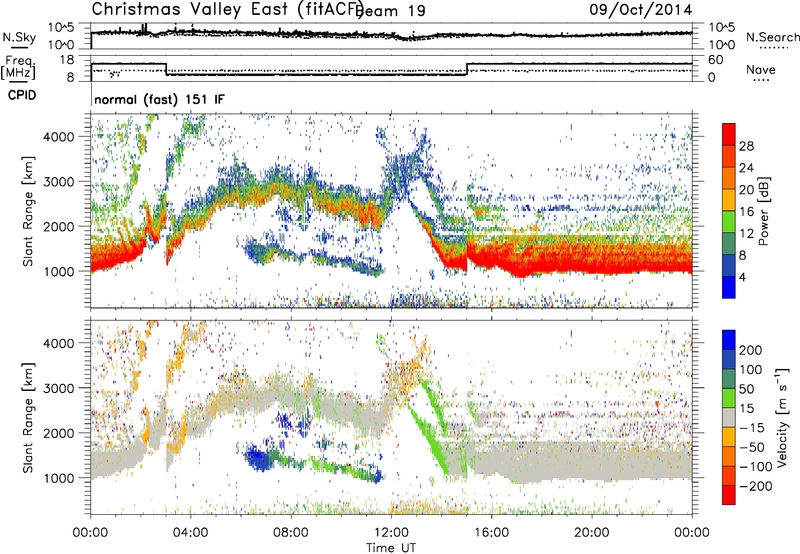Screen dimensions: 800x554
Task: Click the 60 tick on Nave axis
Action: 716,60
